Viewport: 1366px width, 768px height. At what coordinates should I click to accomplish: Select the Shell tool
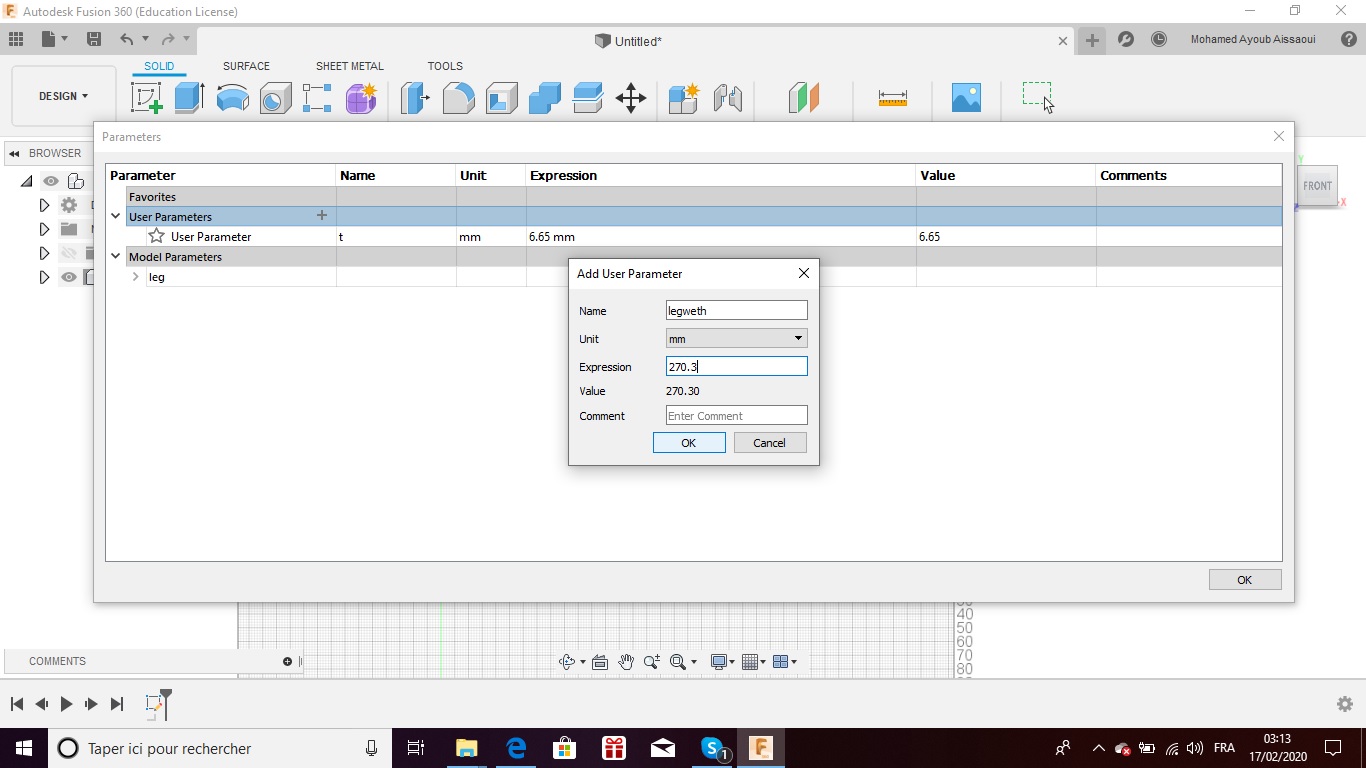coord(501,98)
